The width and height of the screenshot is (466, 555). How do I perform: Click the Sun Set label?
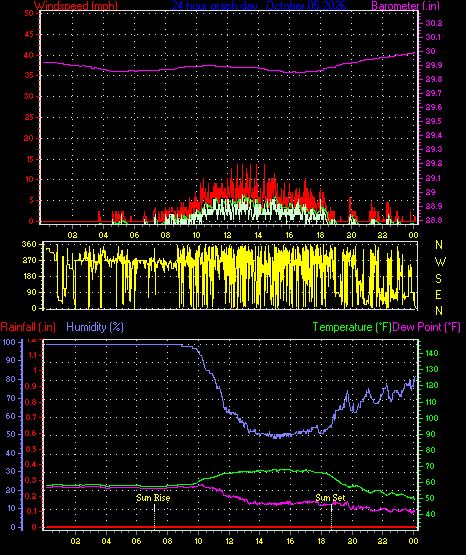[x=330, y=498]
